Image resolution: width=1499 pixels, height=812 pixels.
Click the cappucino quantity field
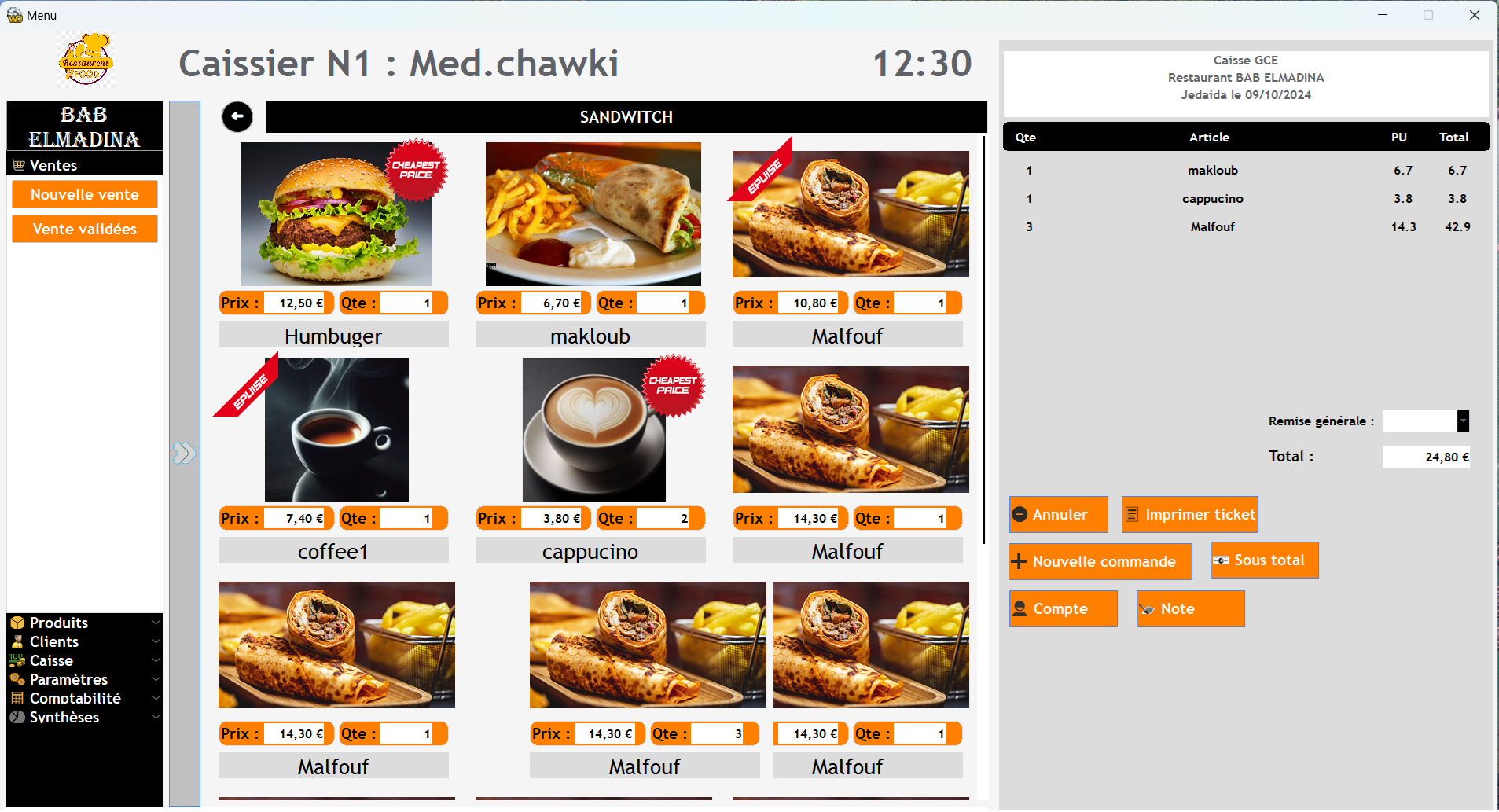coord(663,519)
